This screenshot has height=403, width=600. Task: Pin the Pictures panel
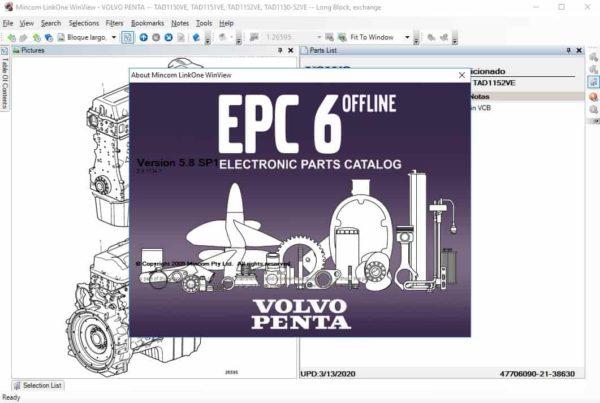coord(280,50)
